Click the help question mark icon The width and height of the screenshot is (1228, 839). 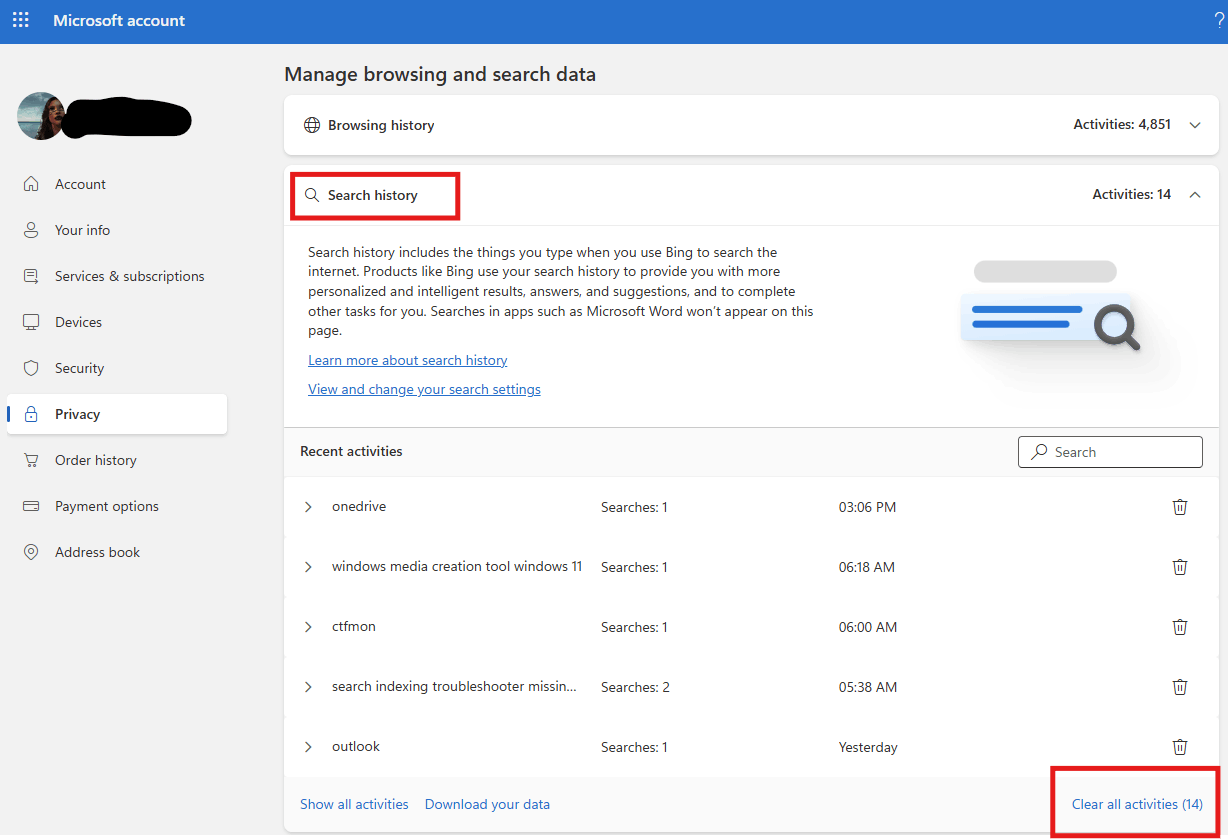1219,20
